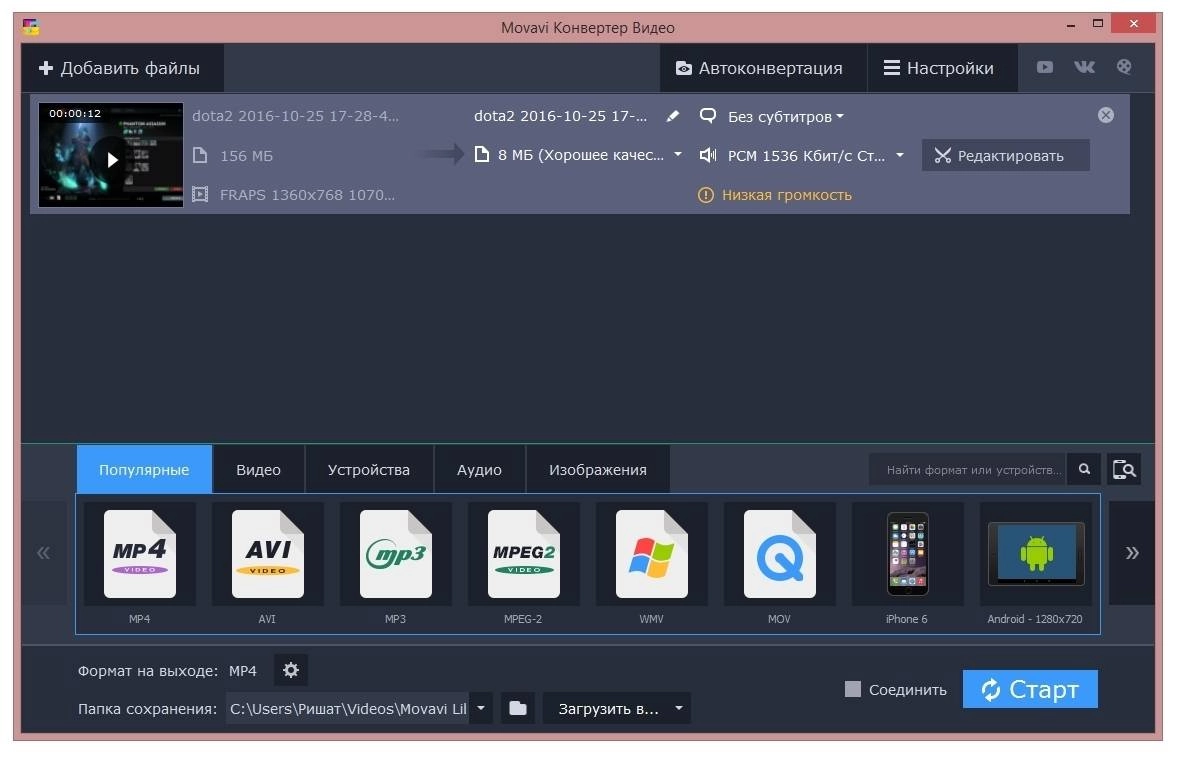The height and width of the screenshot is (760, 1180).
Task: Play the dota2 video thumbnail preview
Action: pyautogui.click(x=111, y=159)
